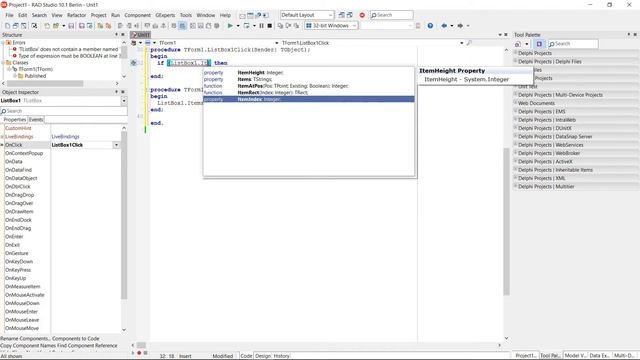The width and height of the screenshot is (640, 360).
Task: Click the Copy Component Names link
Action: 29,345
